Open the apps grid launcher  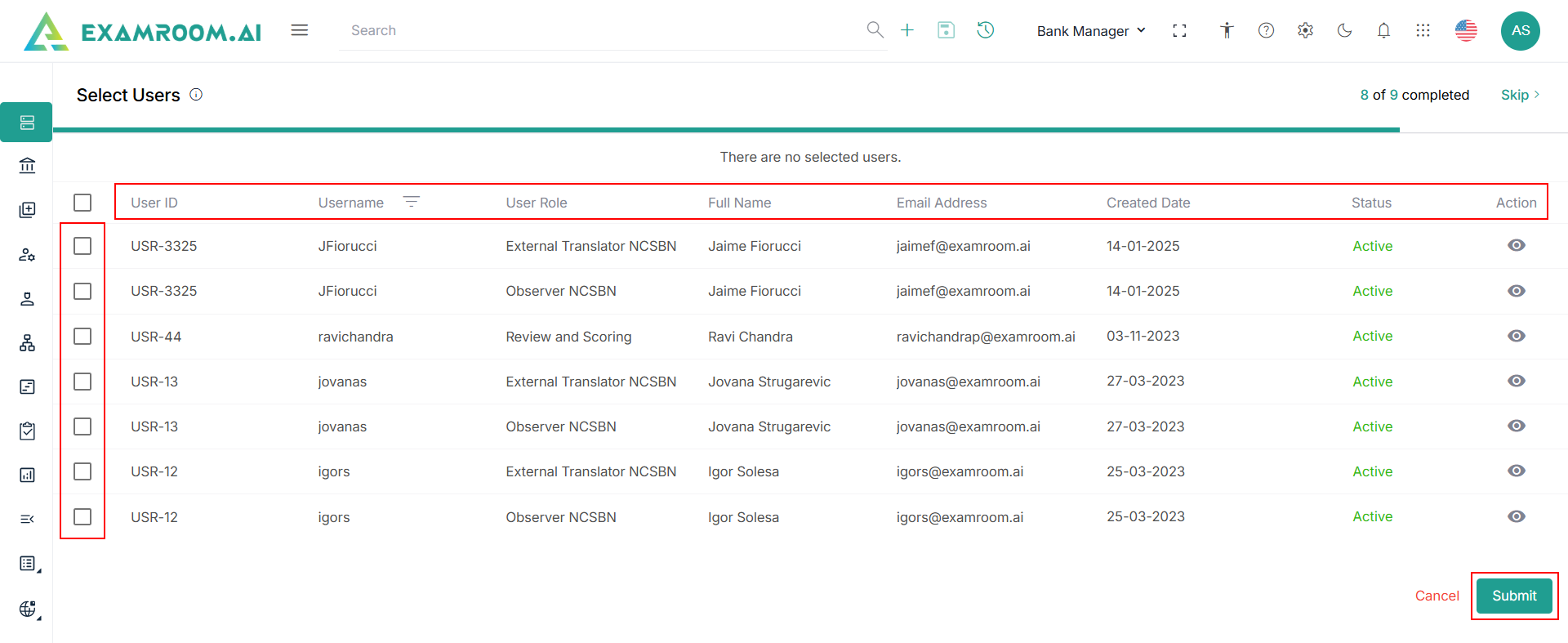point(1423,30)
